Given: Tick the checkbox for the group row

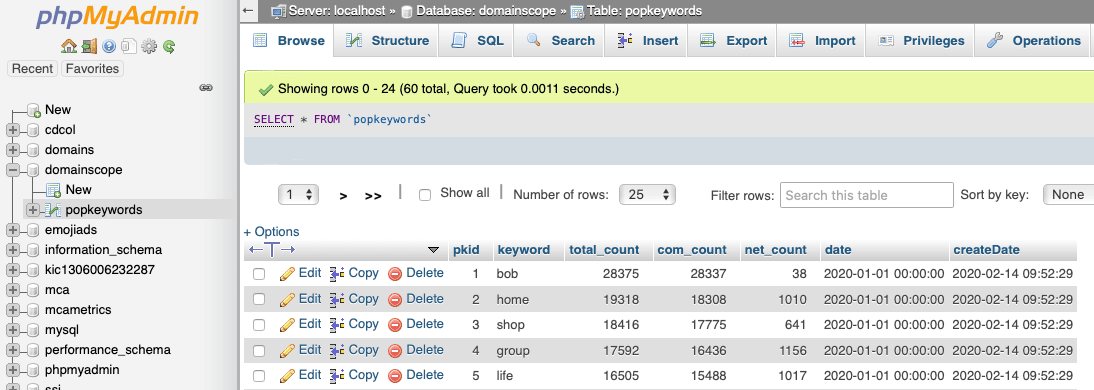Looking at the screenshot, I should [x=259, y=350].
